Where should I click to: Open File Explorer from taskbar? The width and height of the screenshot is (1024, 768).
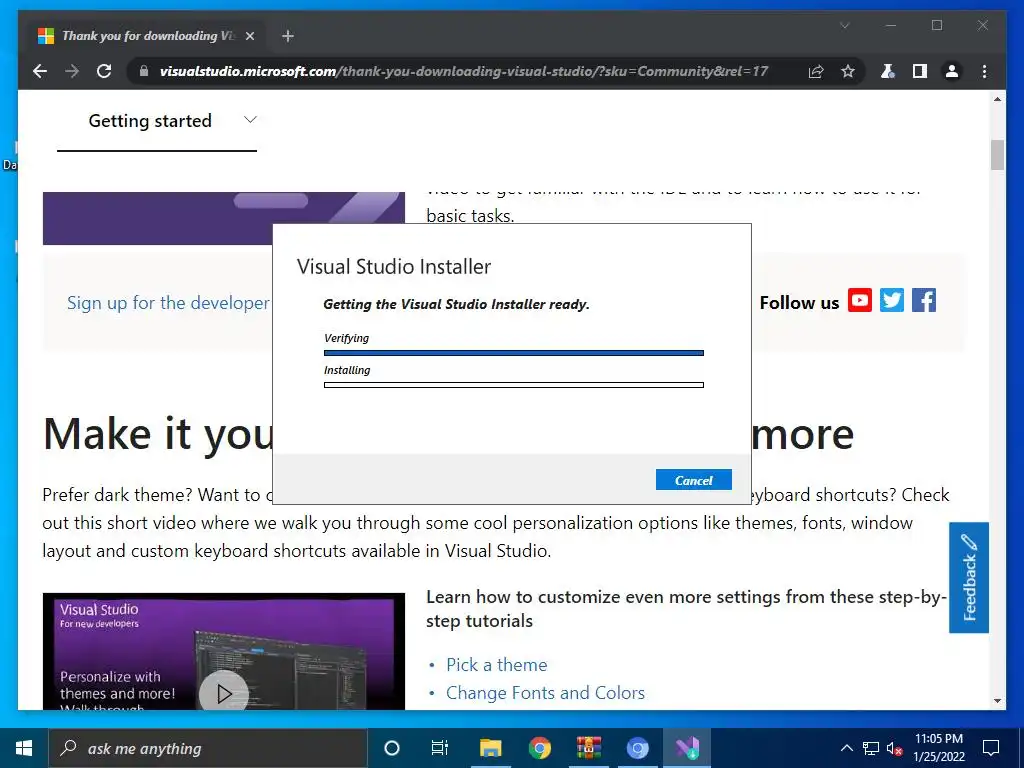coord(490,748)
